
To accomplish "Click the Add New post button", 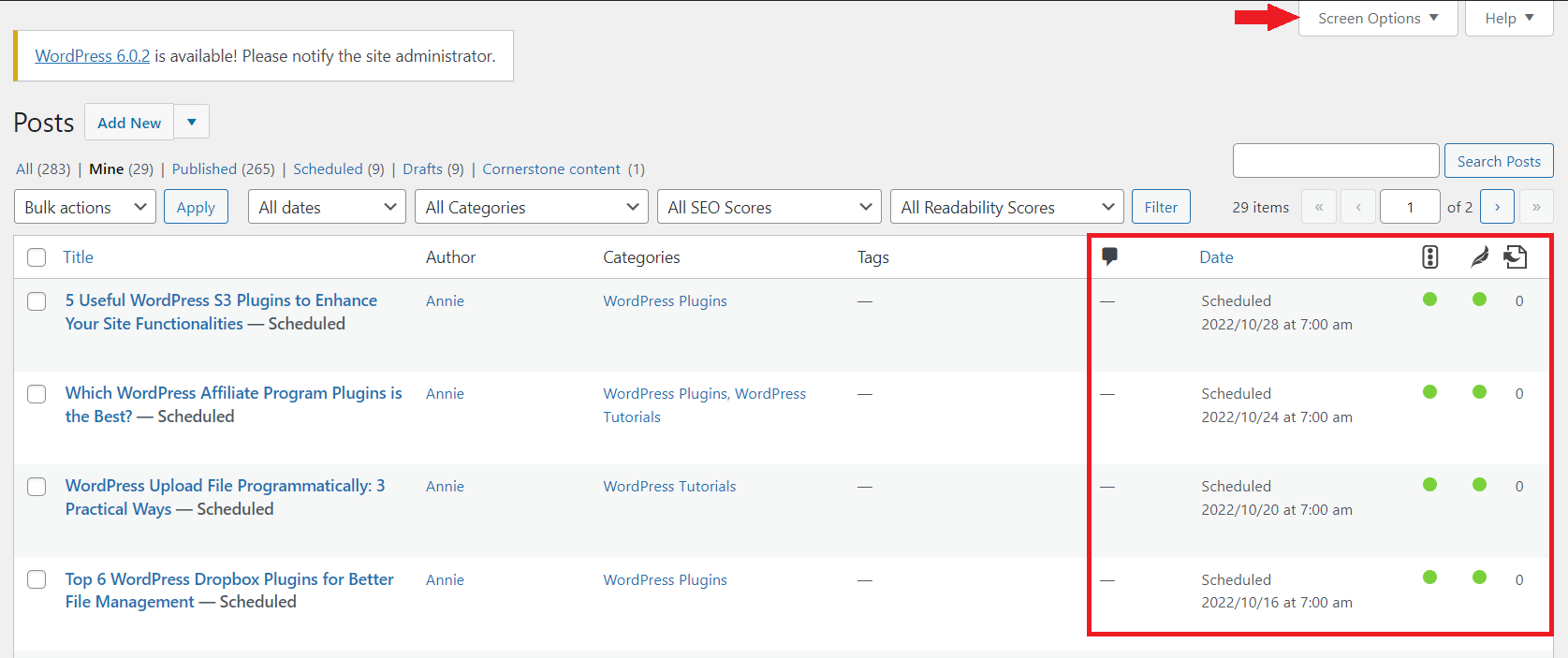I will 129,122.
